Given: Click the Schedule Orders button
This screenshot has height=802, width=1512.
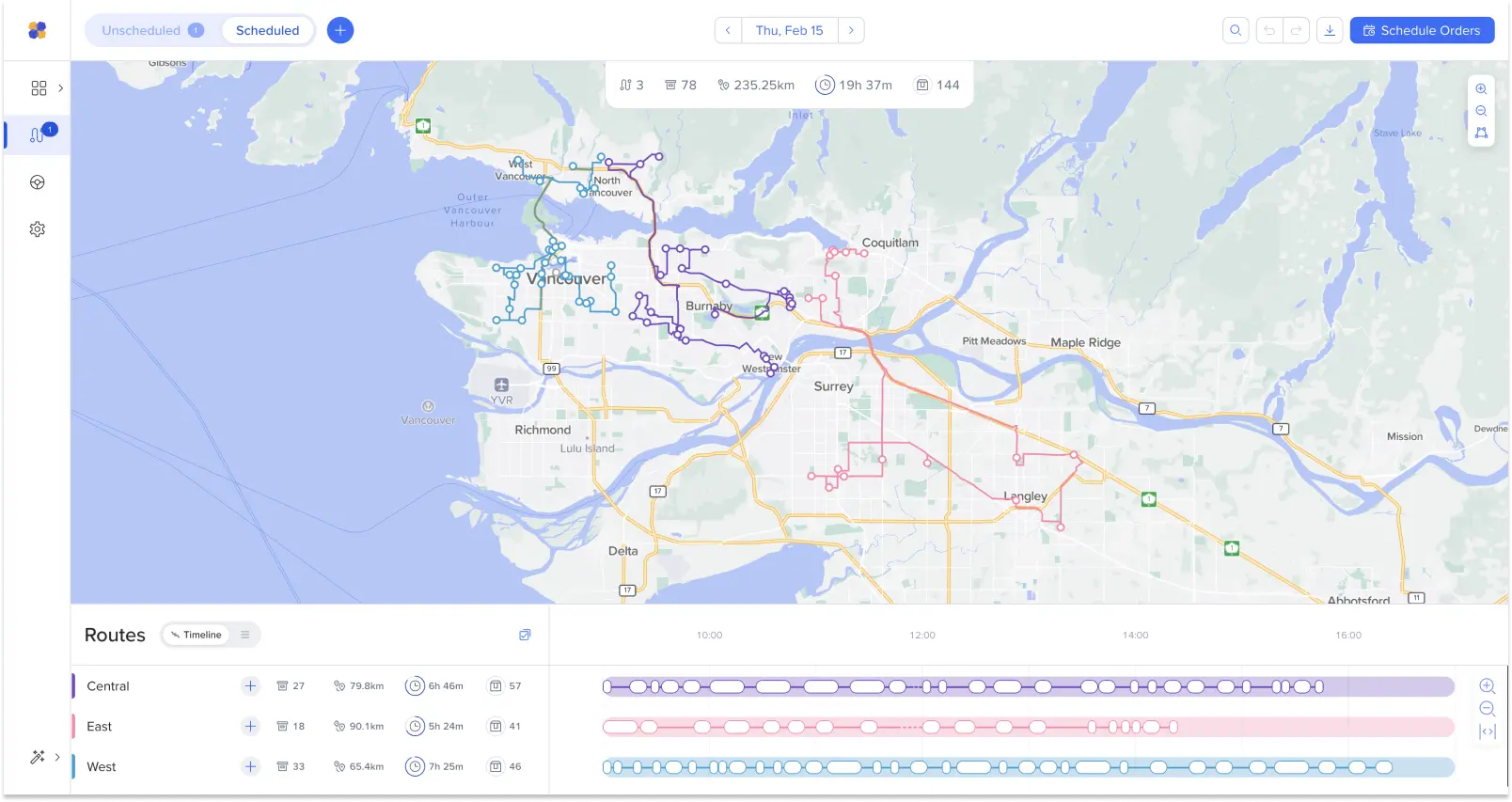Looking at the screenshot, I should [x=1422, y=30].
